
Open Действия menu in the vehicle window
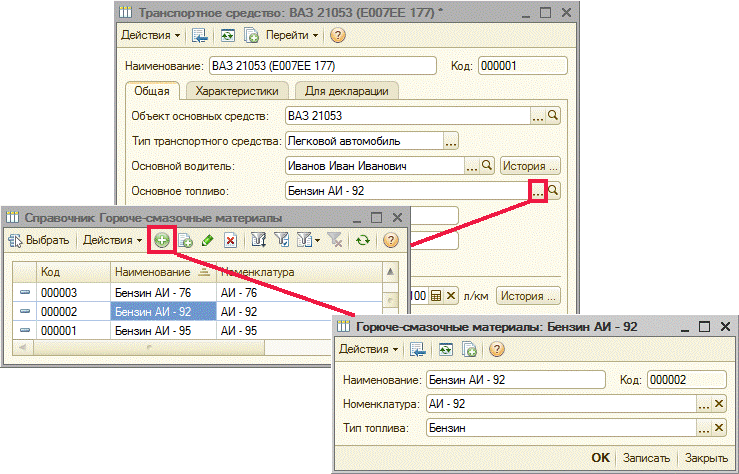[x=151, y=35]
